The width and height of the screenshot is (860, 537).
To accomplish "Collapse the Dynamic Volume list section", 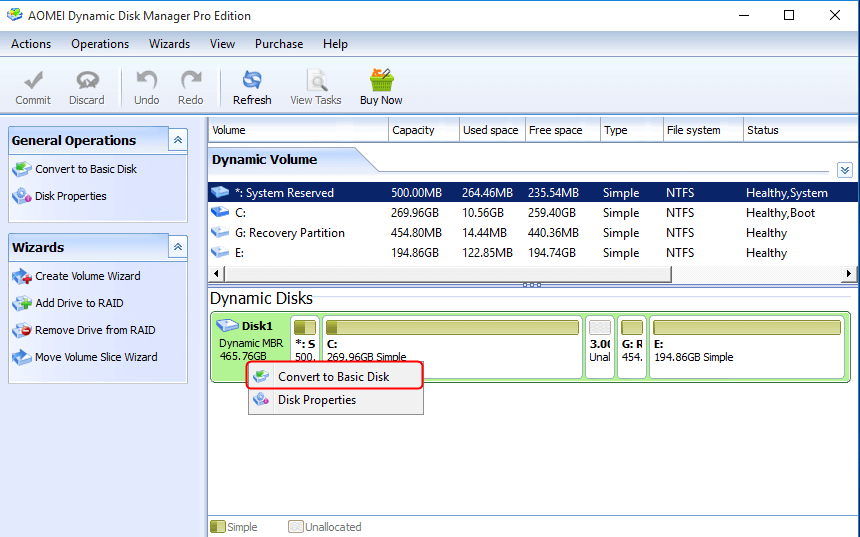I will (845, 170).
